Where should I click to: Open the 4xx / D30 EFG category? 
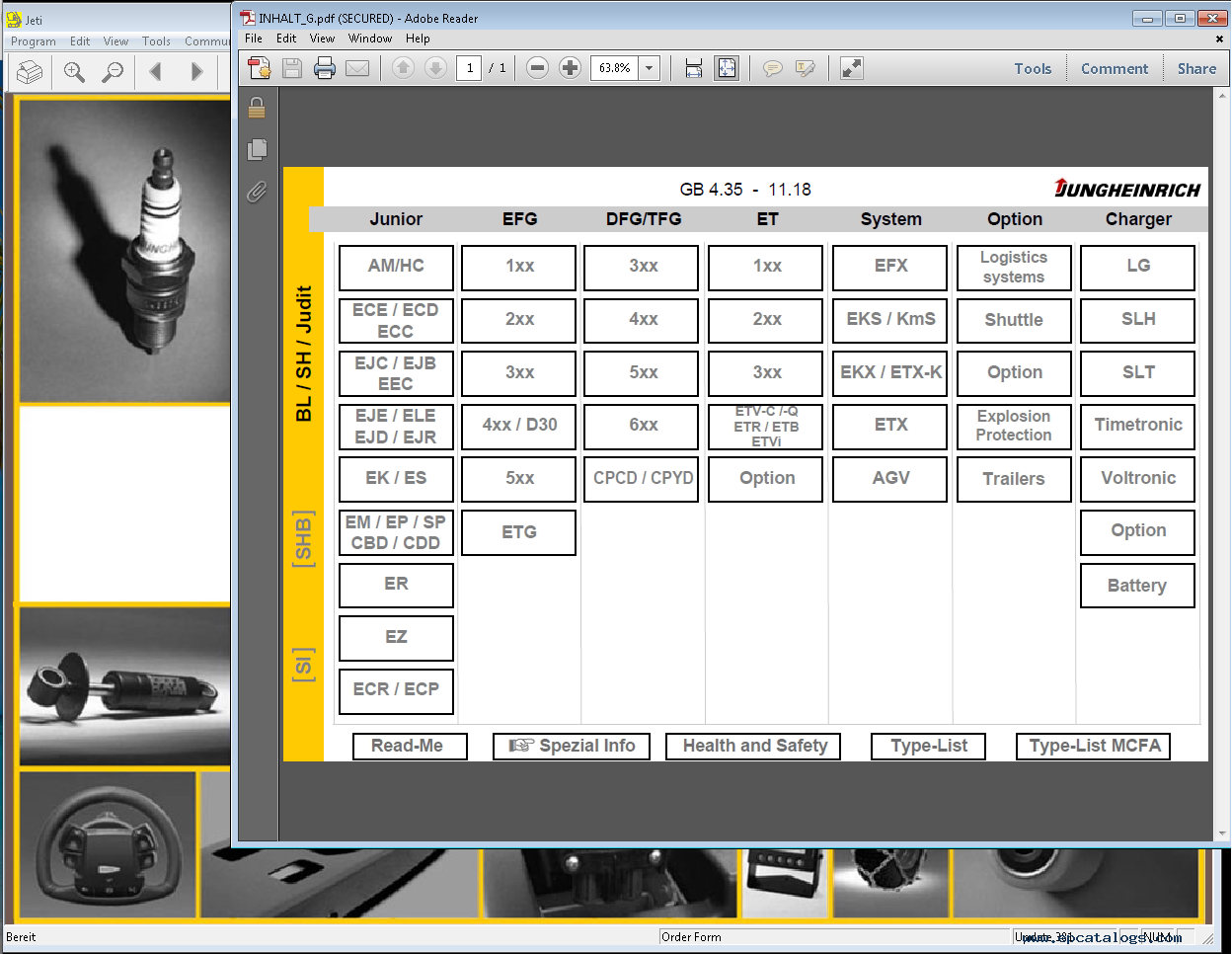tap(519, 426)
